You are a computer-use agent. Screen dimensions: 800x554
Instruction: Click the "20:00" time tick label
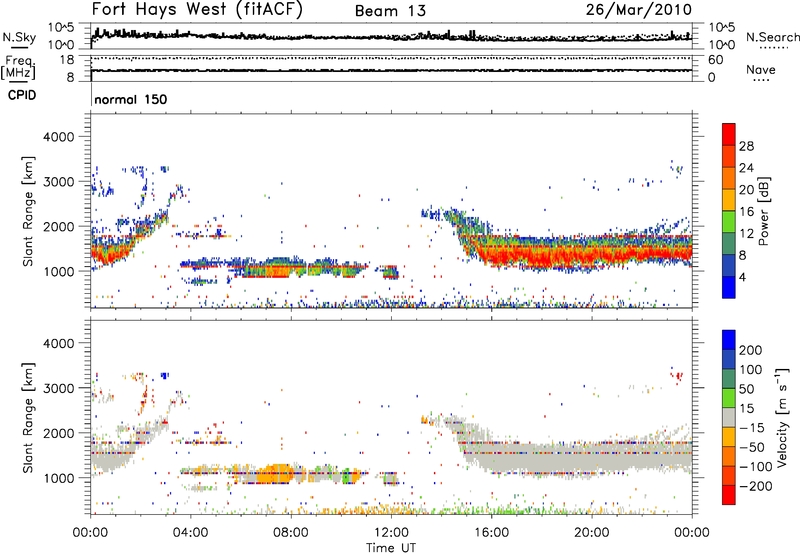click(x=591, y=533)
